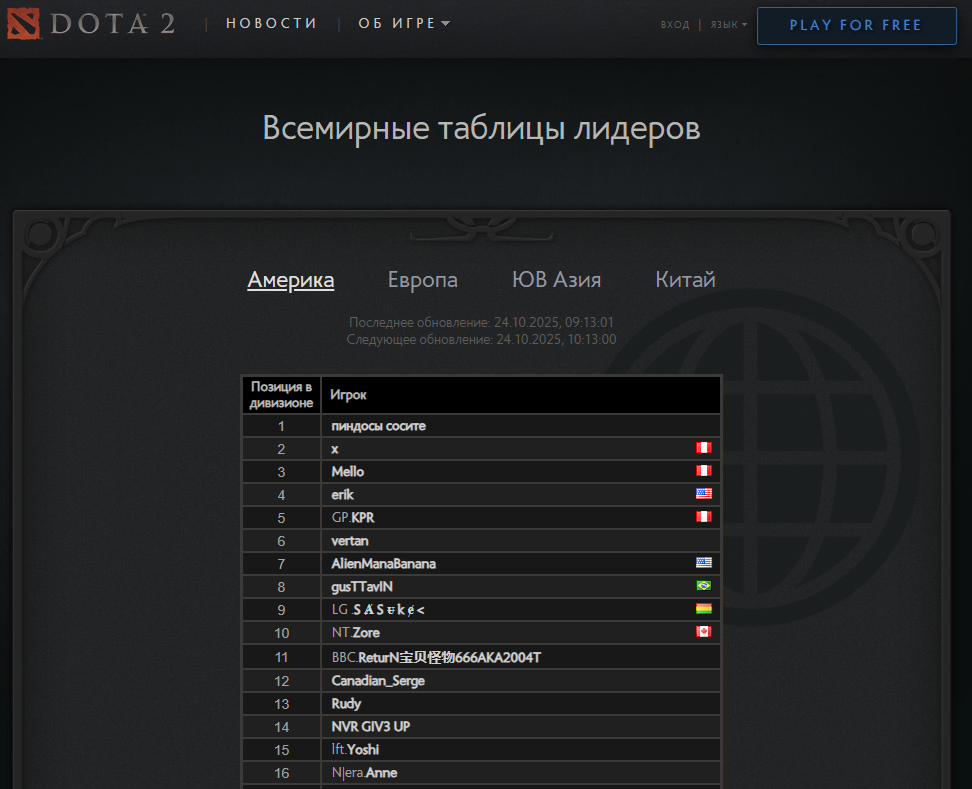
Task: Click the Peru flag in GP.KPR's row
Action: point(703,517)
